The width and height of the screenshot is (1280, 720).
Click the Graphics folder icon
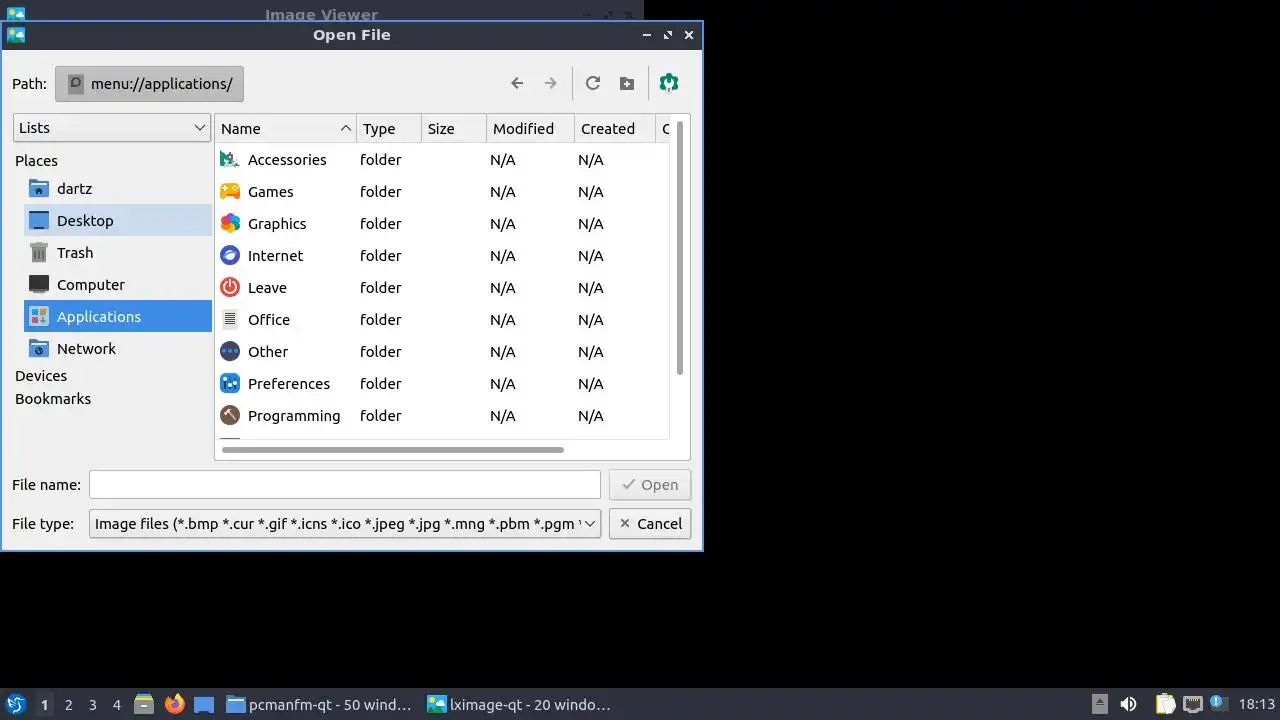(x=230, y=223)
